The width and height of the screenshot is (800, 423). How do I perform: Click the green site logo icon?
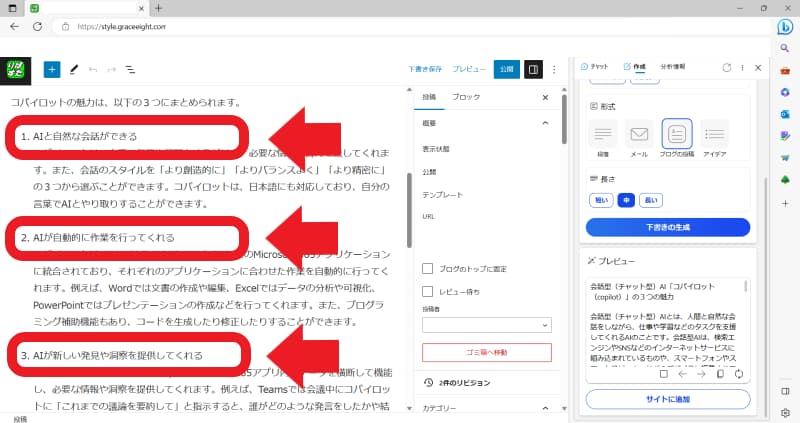(x=15, y=70)
